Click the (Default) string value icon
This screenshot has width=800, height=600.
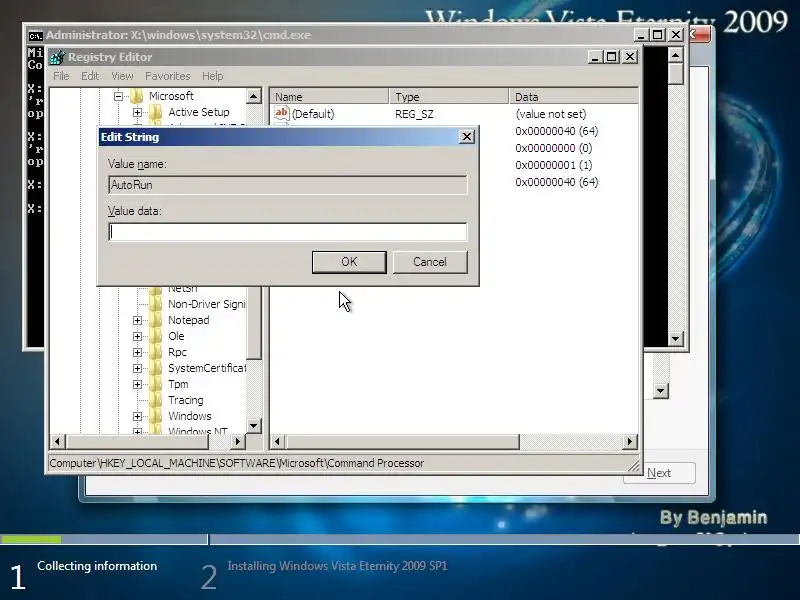(282, 113)
